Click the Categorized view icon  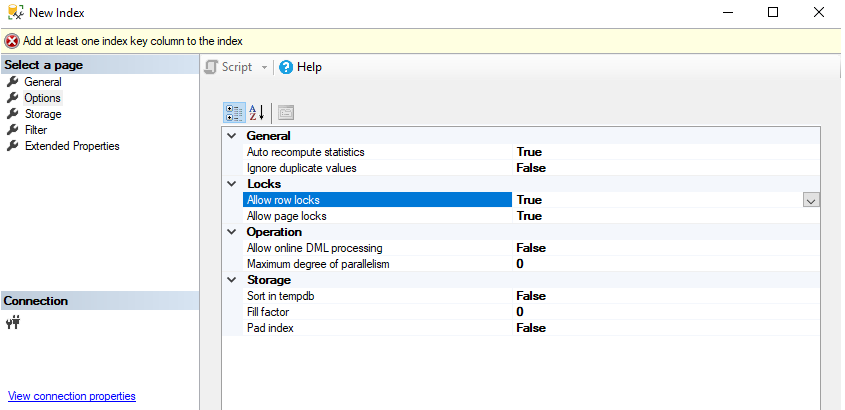coord(233,112)
